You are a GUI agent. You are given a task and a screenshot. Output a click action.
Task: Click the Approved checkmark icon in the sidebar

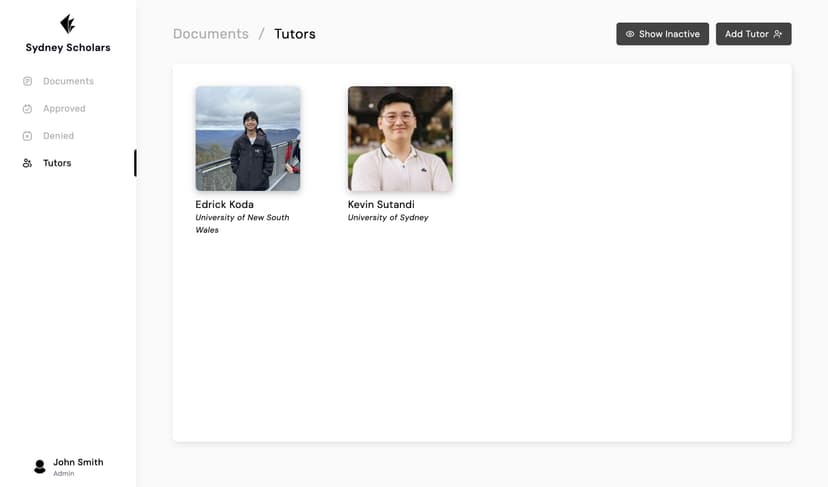click(x=27, y=108)
